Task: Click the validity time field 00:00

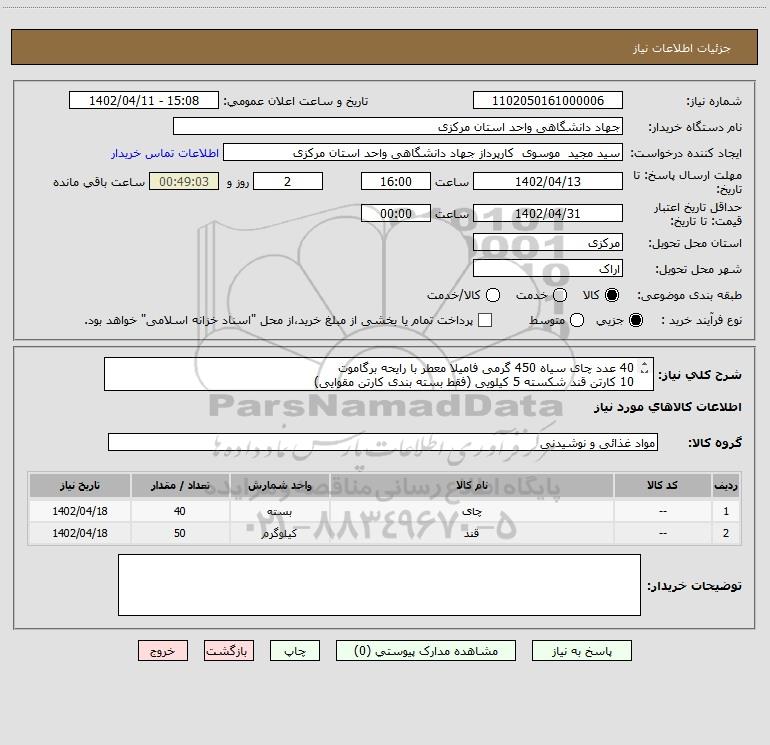Action: [396, 213]
